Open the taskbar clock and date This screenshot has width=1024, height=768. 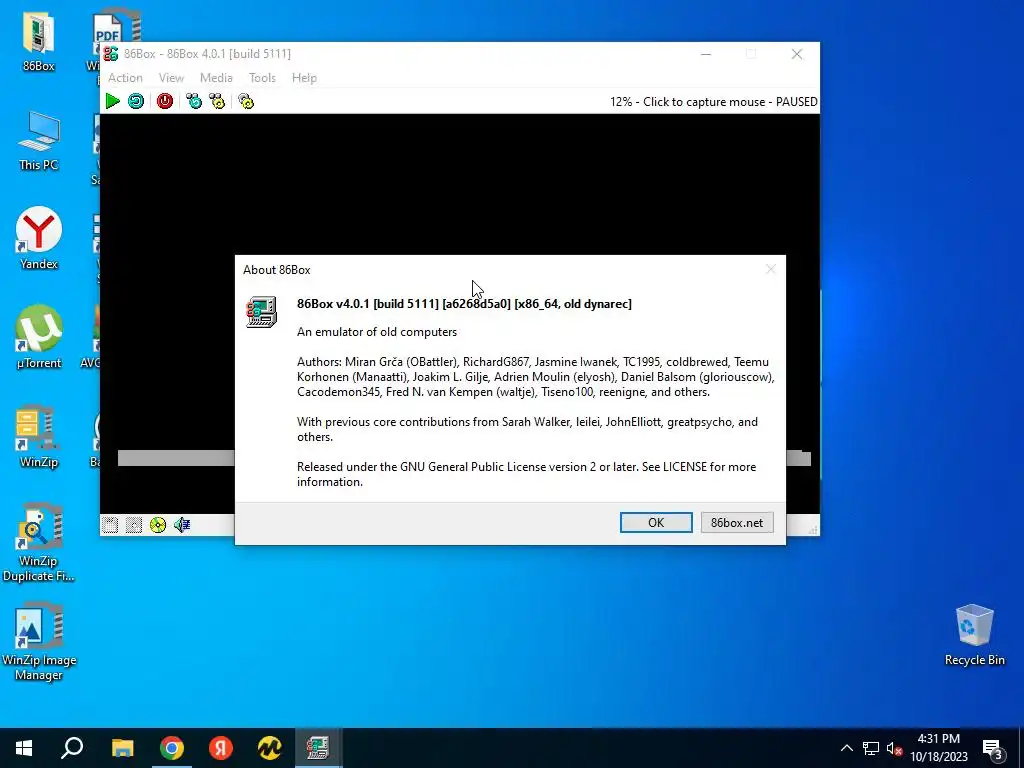click(x=939, y=748)
